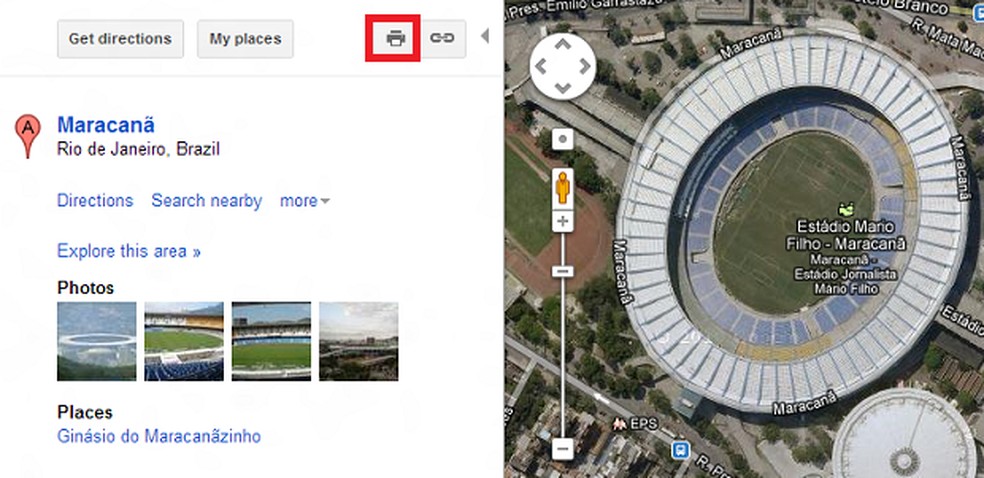Click the zoom in plus button
984x478 pixels.
[563, 221]
